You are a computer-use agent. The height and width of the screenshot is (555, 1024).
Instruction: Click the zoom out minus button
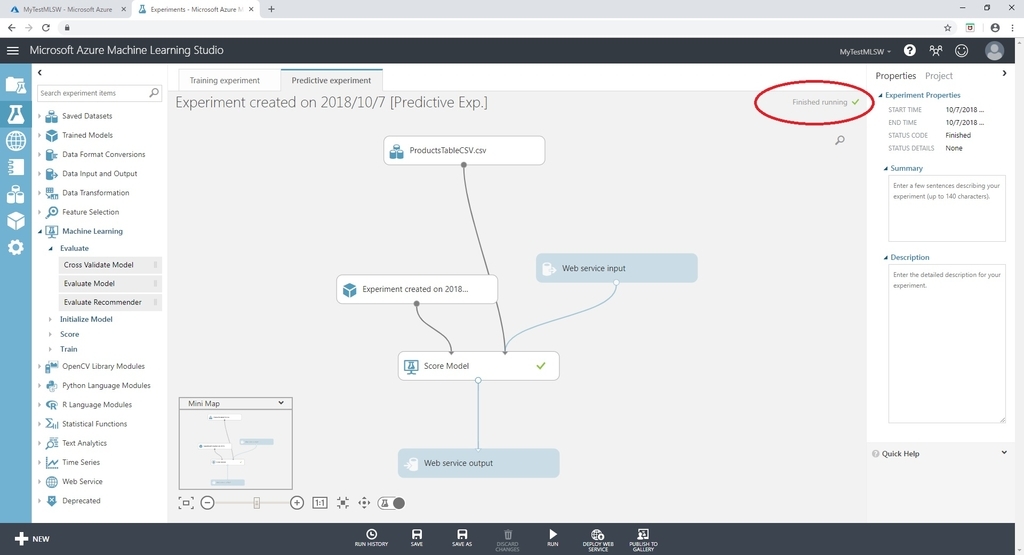pyautogui.click(x=207, y=503)
